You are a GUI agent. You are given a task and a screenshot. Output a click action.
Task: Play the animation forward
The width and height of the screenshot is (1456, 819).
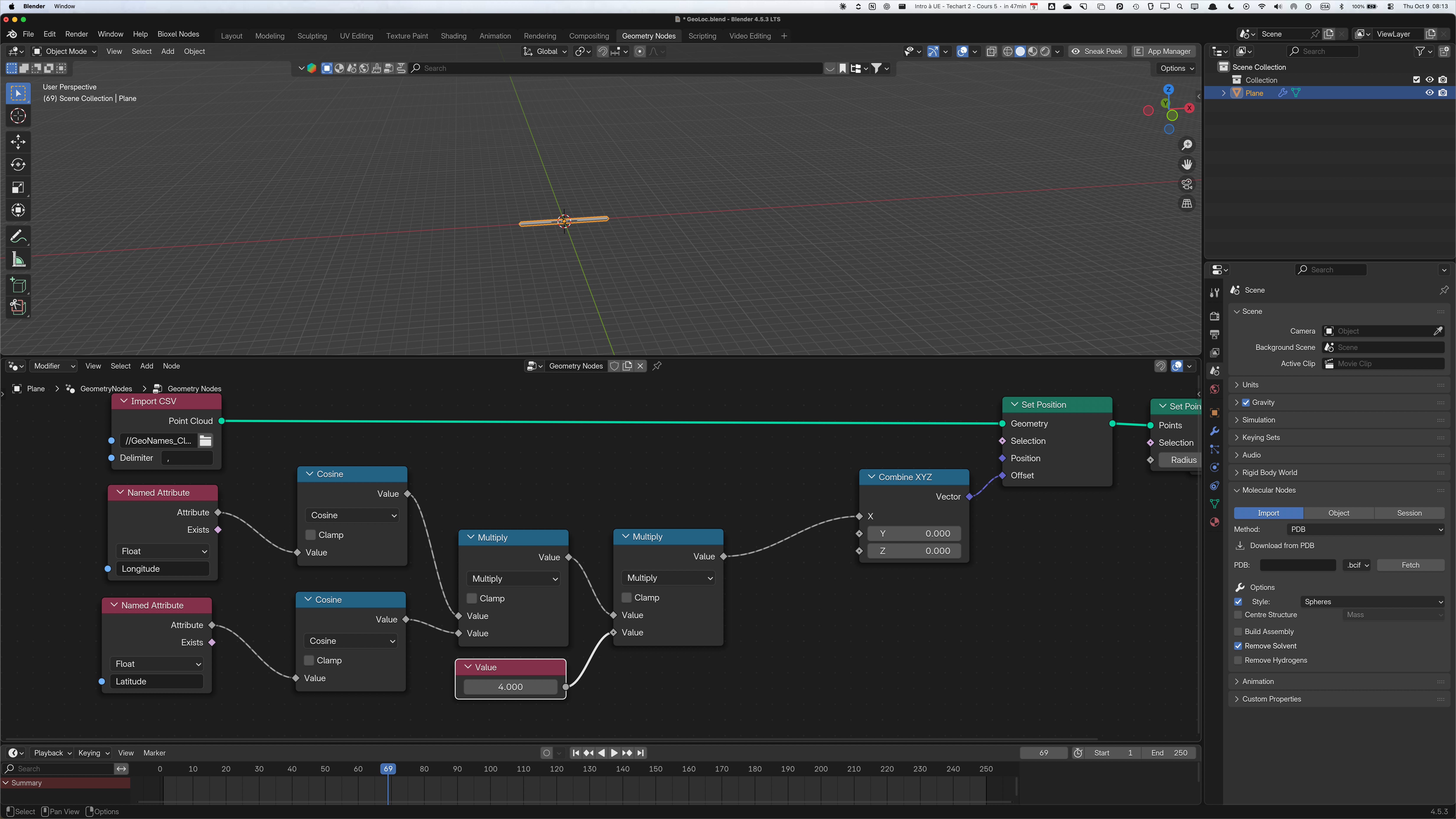[x=614, y=753]
